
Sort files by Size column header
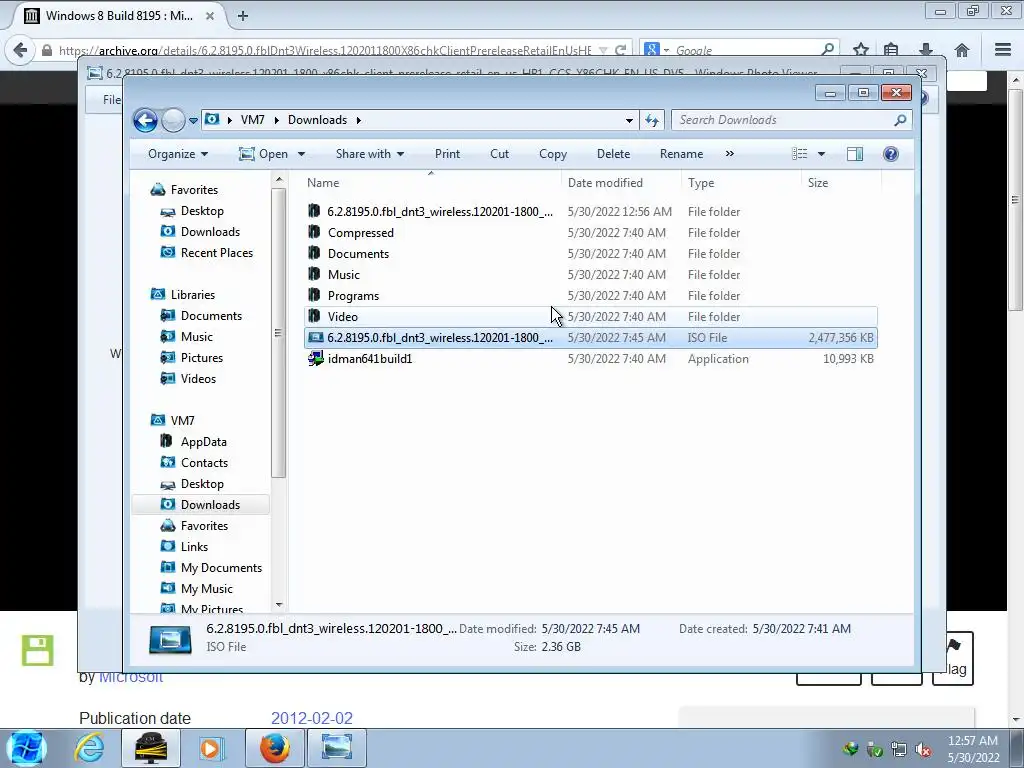point(841,183)
